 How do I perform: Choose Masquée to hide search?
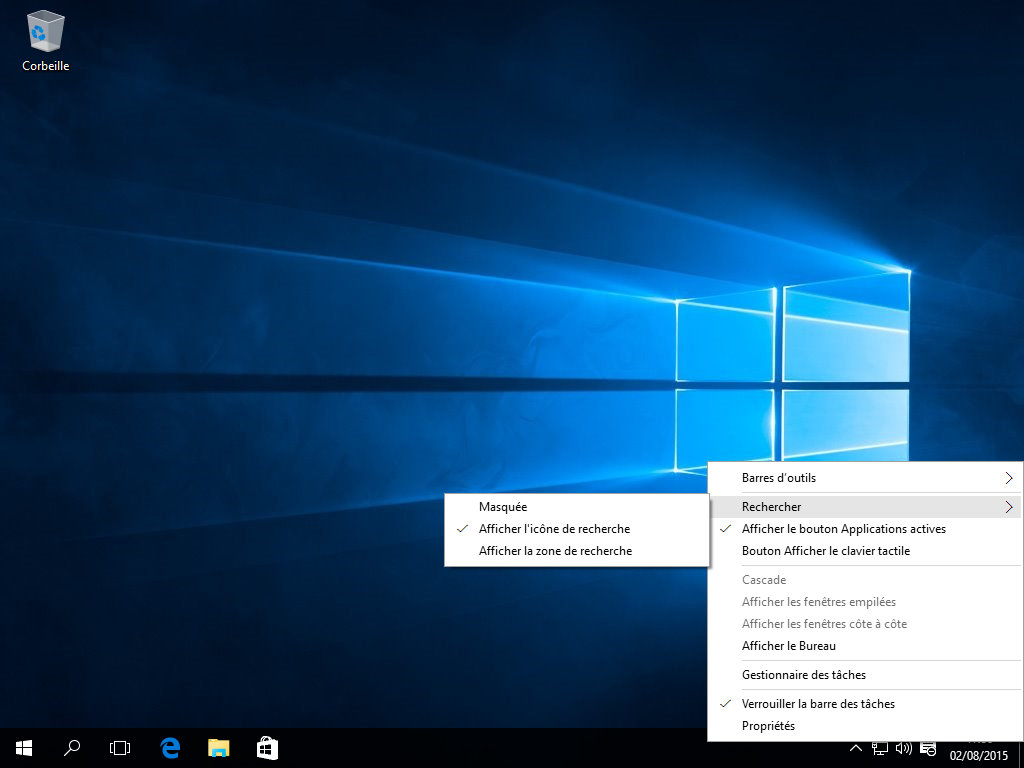pos(503,507)
